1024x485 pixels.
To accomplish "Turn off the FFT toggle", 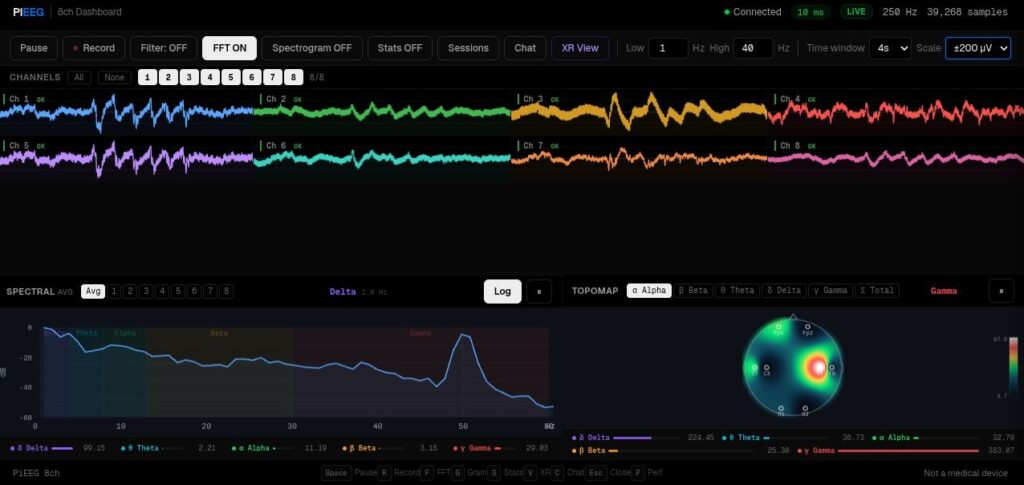I will click(x=229, y=48).
